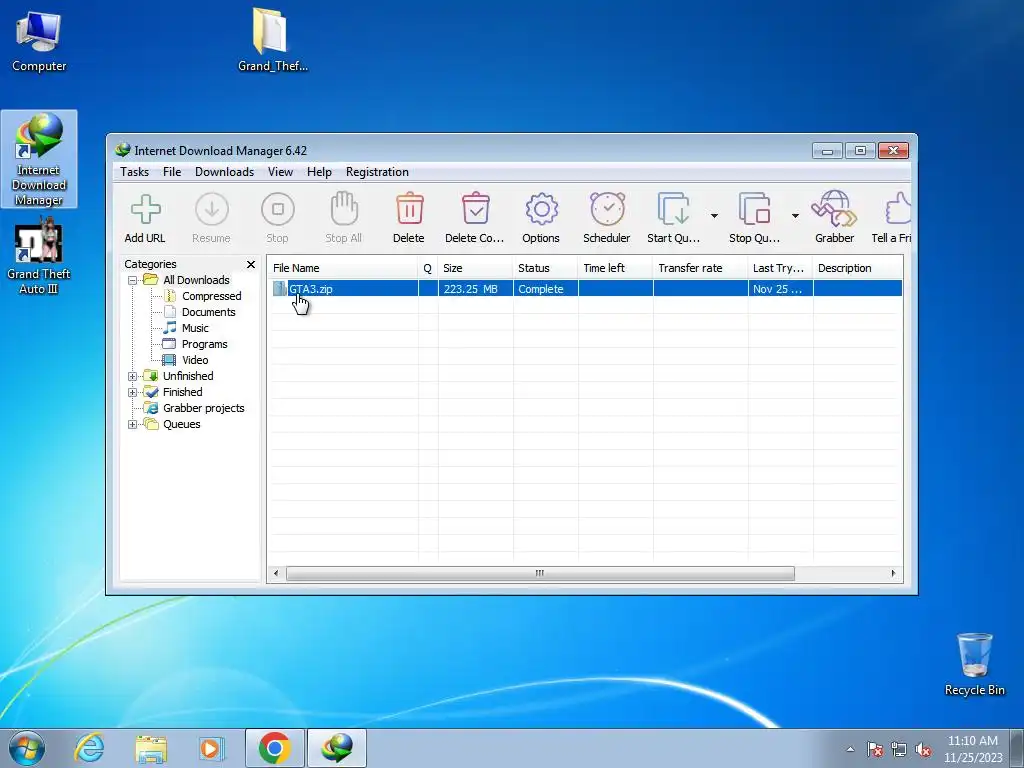This screenshot has width=1024, height=768.
Task: Select Grabber projects in the tree
Action: 204,408
